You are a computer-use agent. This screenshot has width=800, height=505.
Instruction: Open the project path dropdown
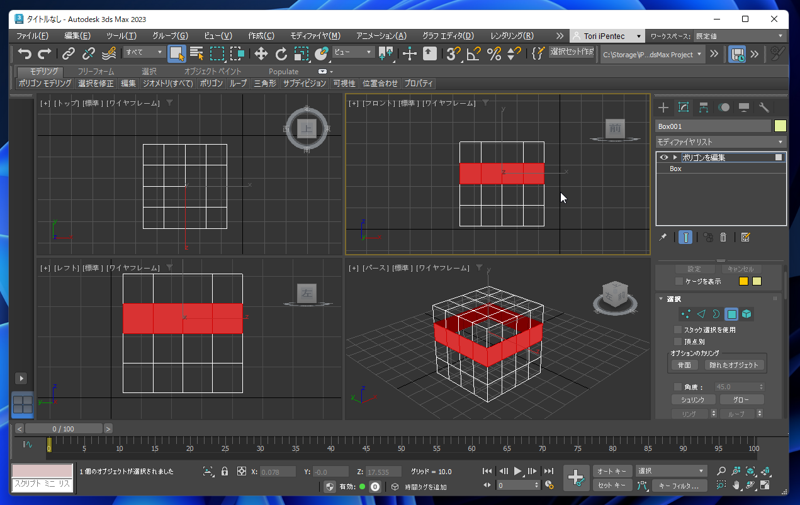click(652, 54)
